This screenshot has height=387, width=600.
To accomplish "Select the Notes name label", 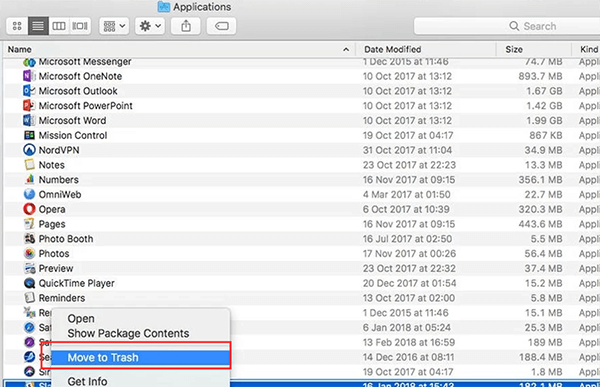I will pos(52,165).
